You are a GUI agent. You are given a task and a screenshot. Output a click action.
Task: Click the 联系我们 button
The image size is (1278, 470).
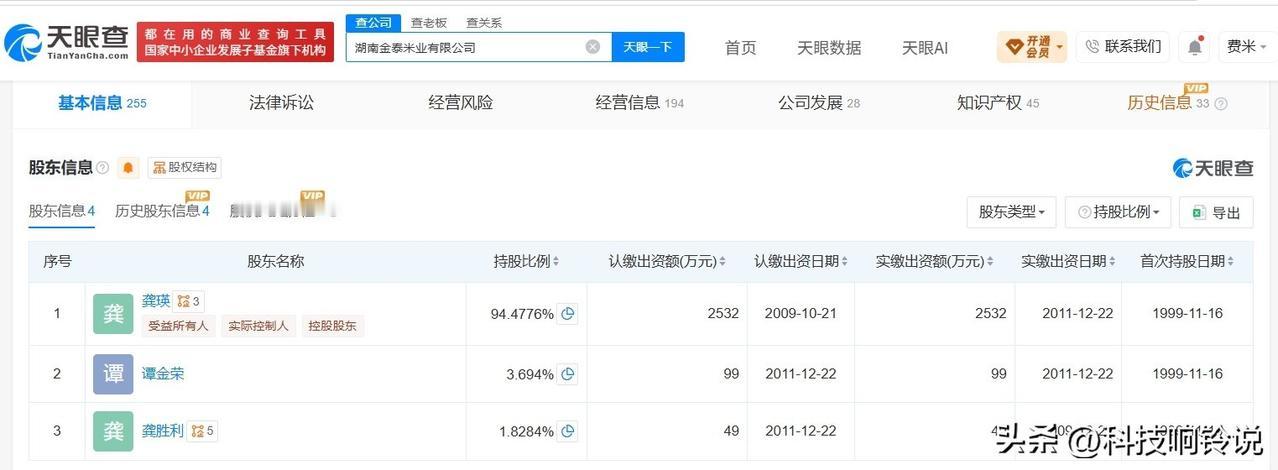(1123, 46)
